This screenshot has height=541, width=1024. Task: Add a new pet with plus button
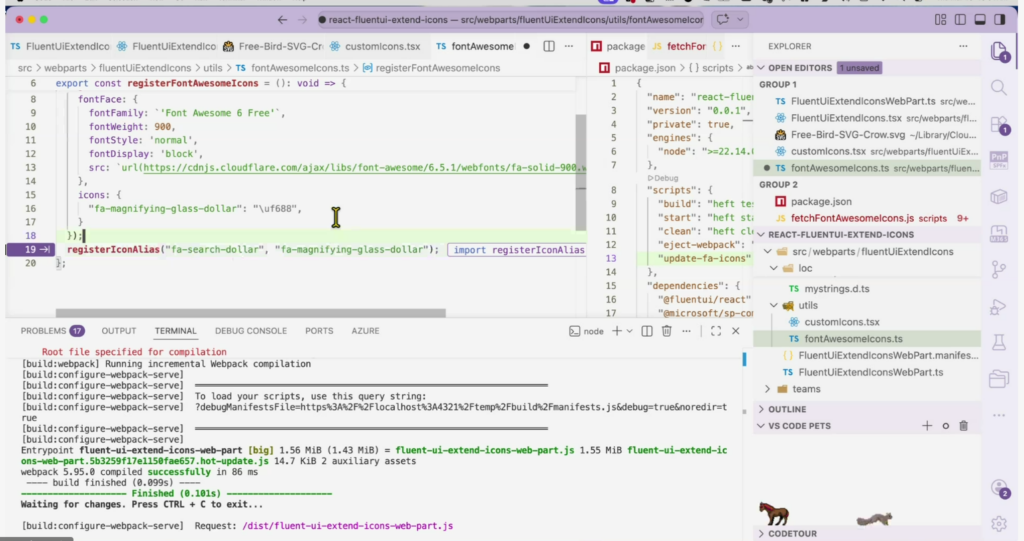(926, 426)
